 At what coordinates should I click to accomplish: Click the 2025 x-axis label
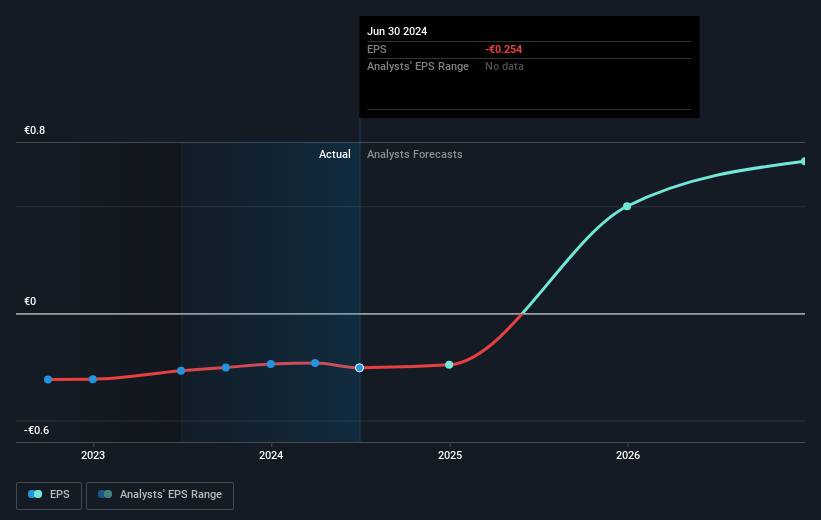[450, 456]
